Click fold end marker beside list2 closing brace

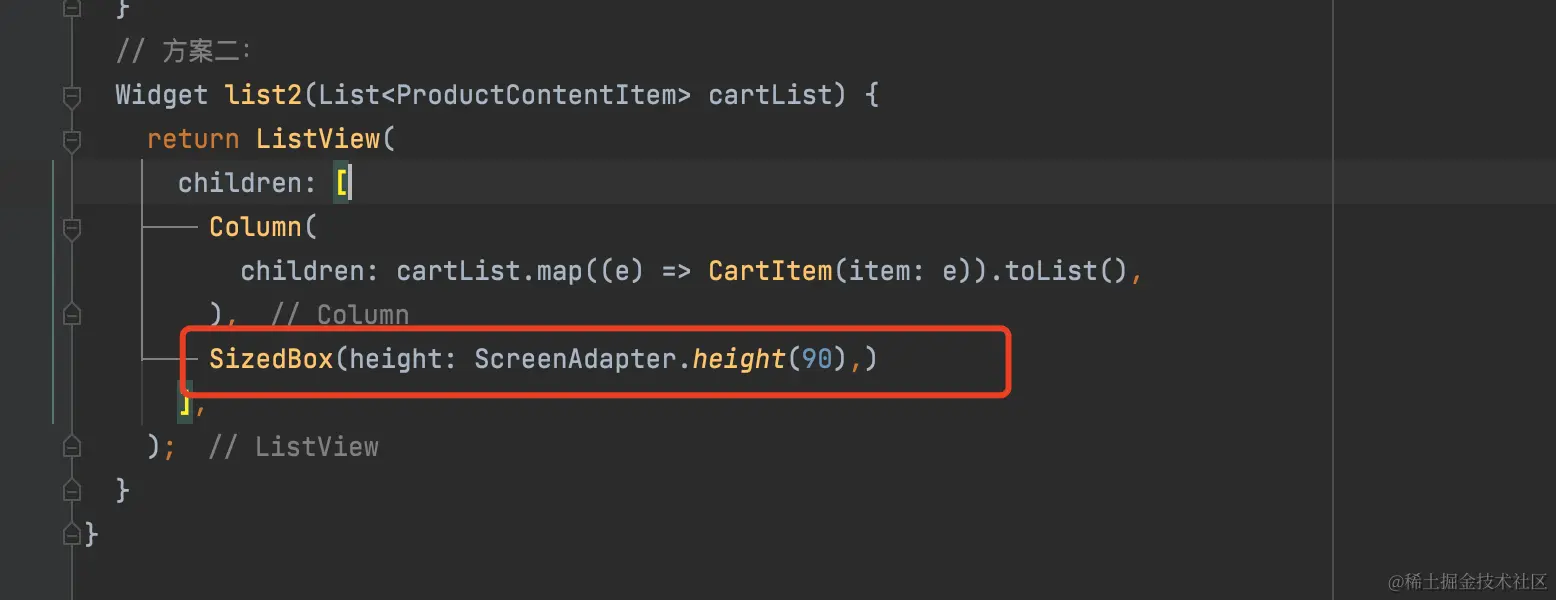(71, 490)
